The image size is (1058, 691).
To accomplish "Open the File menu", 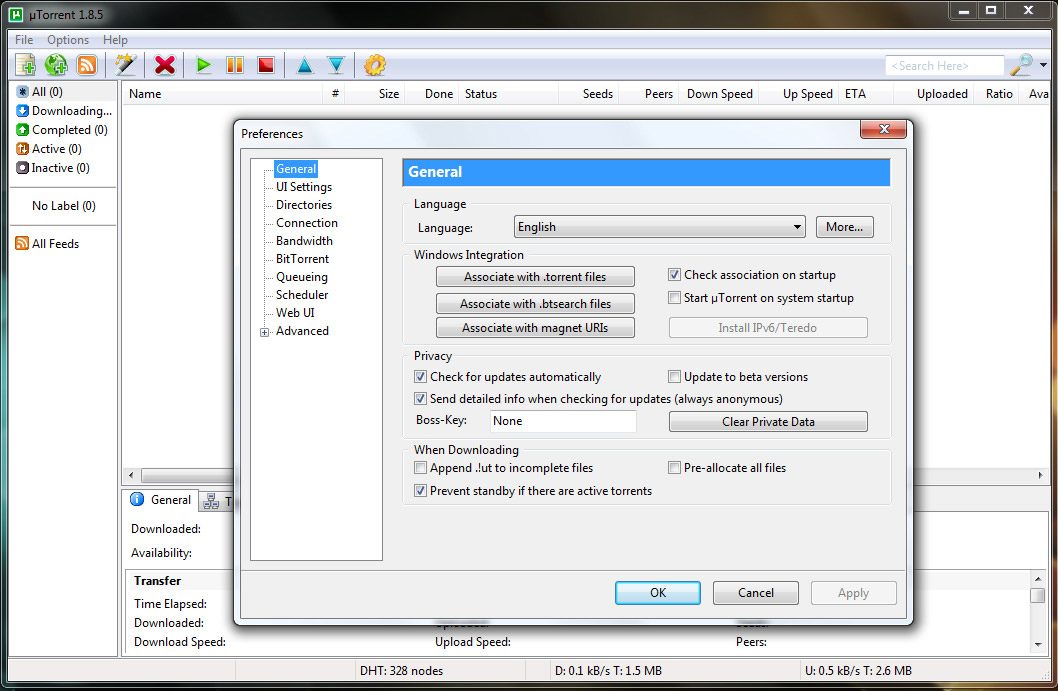I will [x=24, y=40].
